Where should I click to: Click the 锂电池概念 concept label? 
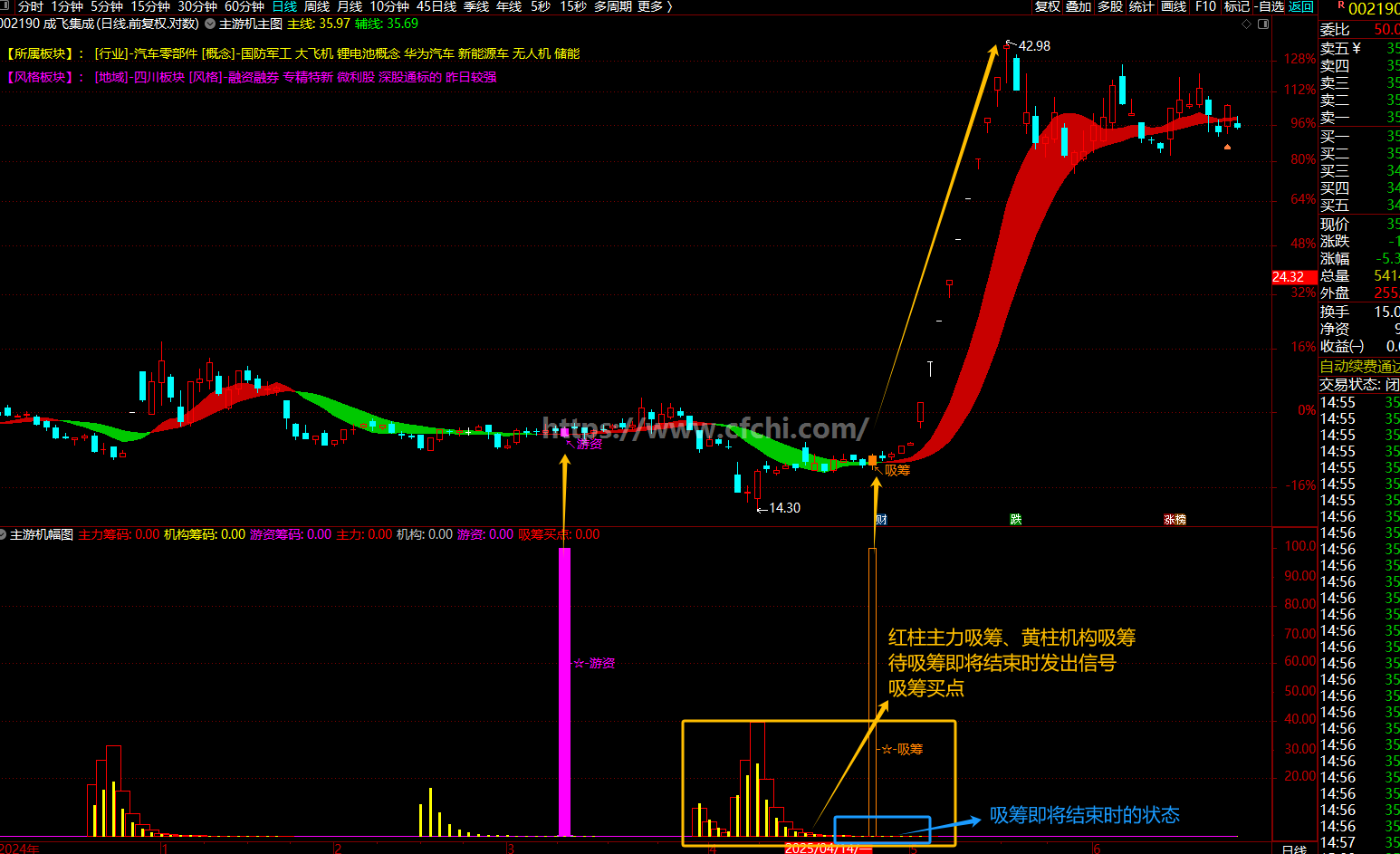[369, 53]
